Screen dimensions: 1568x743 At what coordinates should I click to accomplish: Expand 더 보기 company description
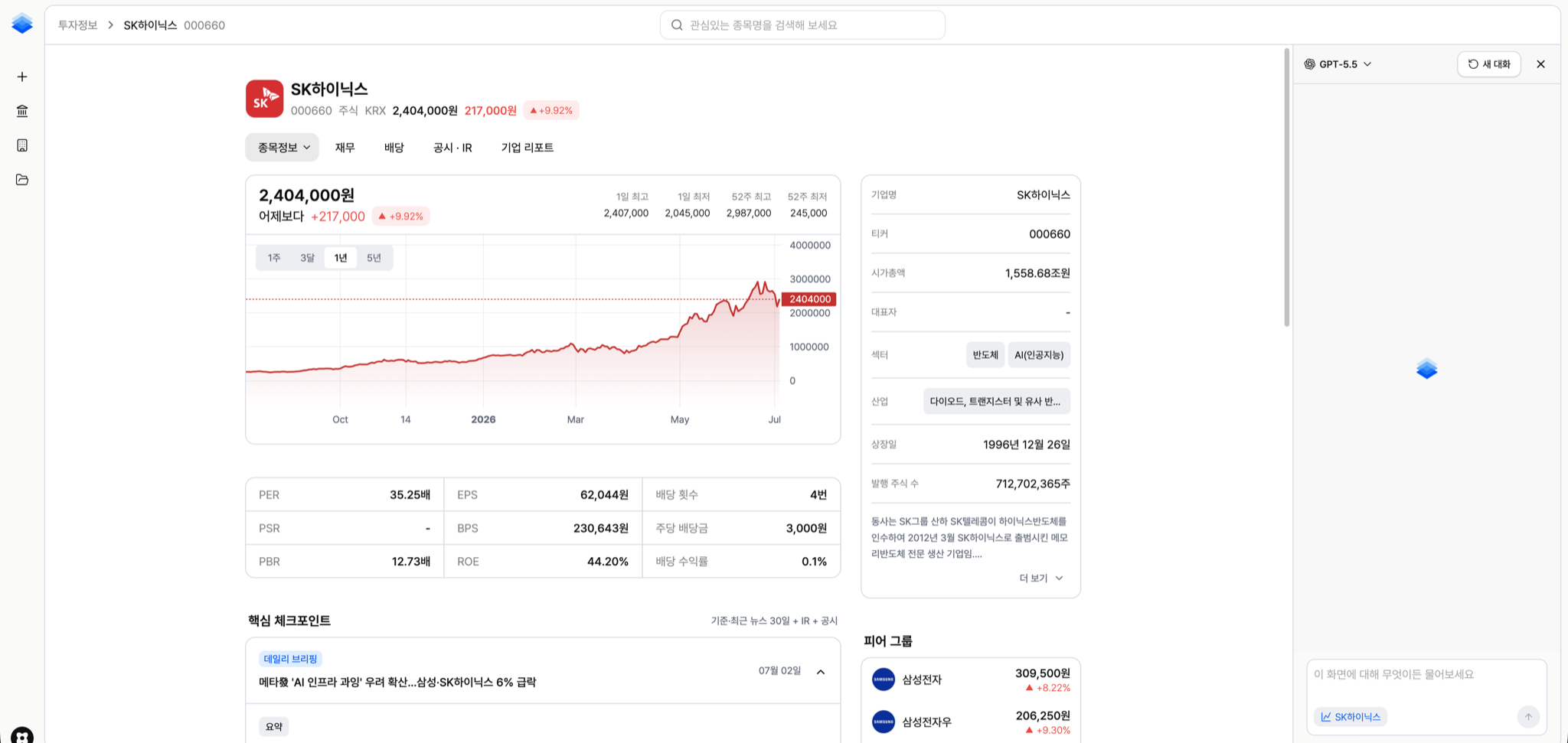[x=1041, y=578]
